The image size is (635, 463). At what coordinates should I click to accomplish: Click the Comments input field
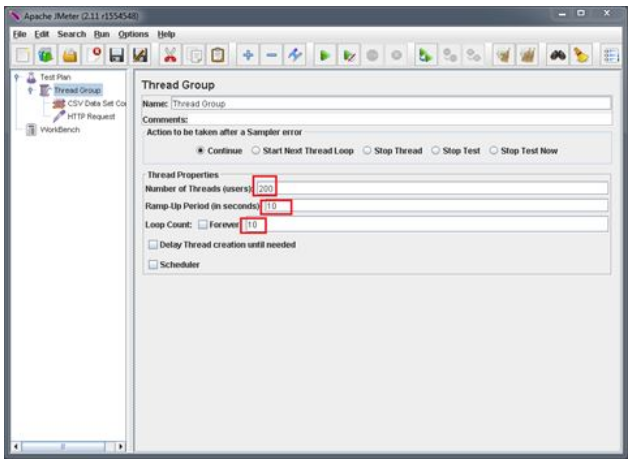click(x=400, y=119)
